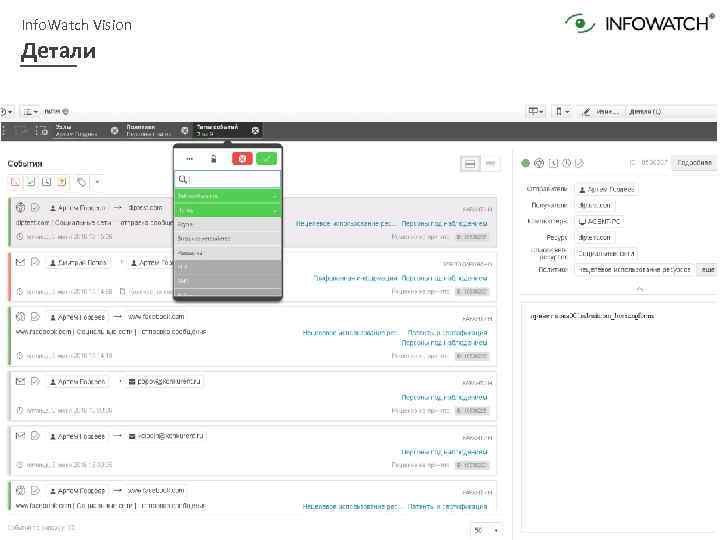The width and height of the screenshot is (720, 540).
Task: Click the third icon in details panel header
Action: tap(554, 163)
